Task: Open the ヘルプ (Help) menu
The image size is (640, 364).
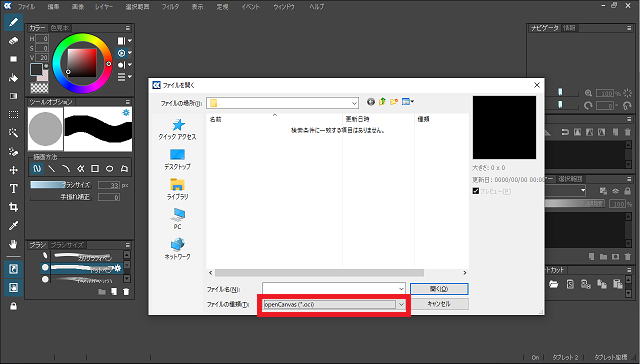Action: coord(316,7)
